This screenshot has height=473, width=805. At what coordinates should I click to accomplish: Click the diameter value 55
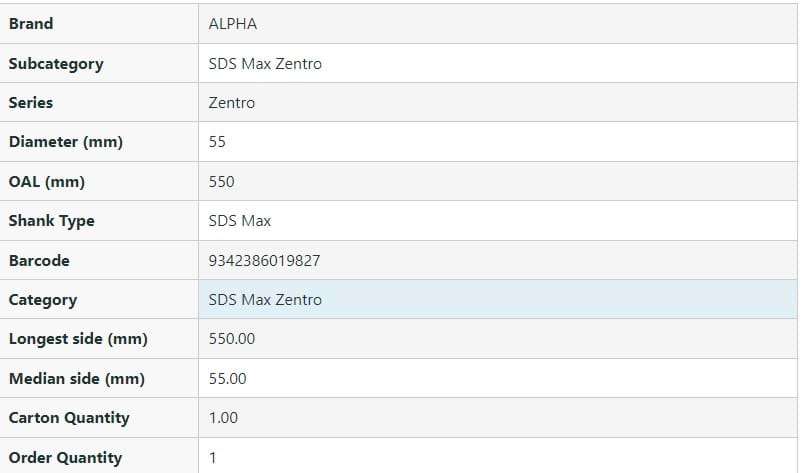[217, 142]
